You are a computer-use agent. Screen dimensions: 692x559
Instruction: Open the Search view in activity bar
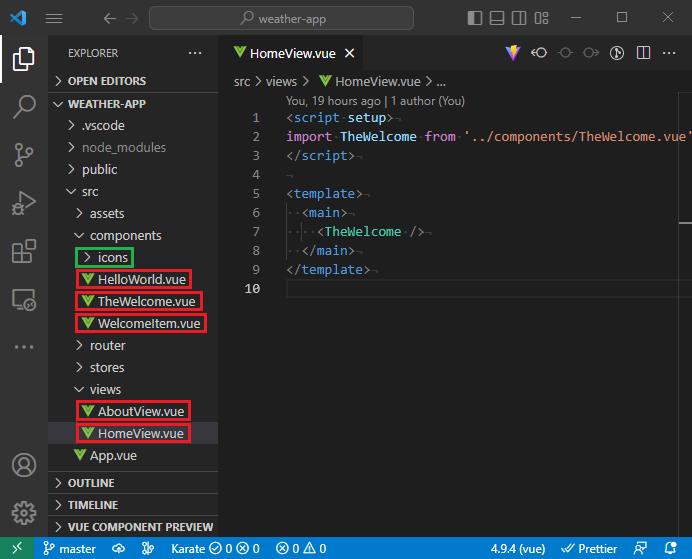tap(23, 107)
